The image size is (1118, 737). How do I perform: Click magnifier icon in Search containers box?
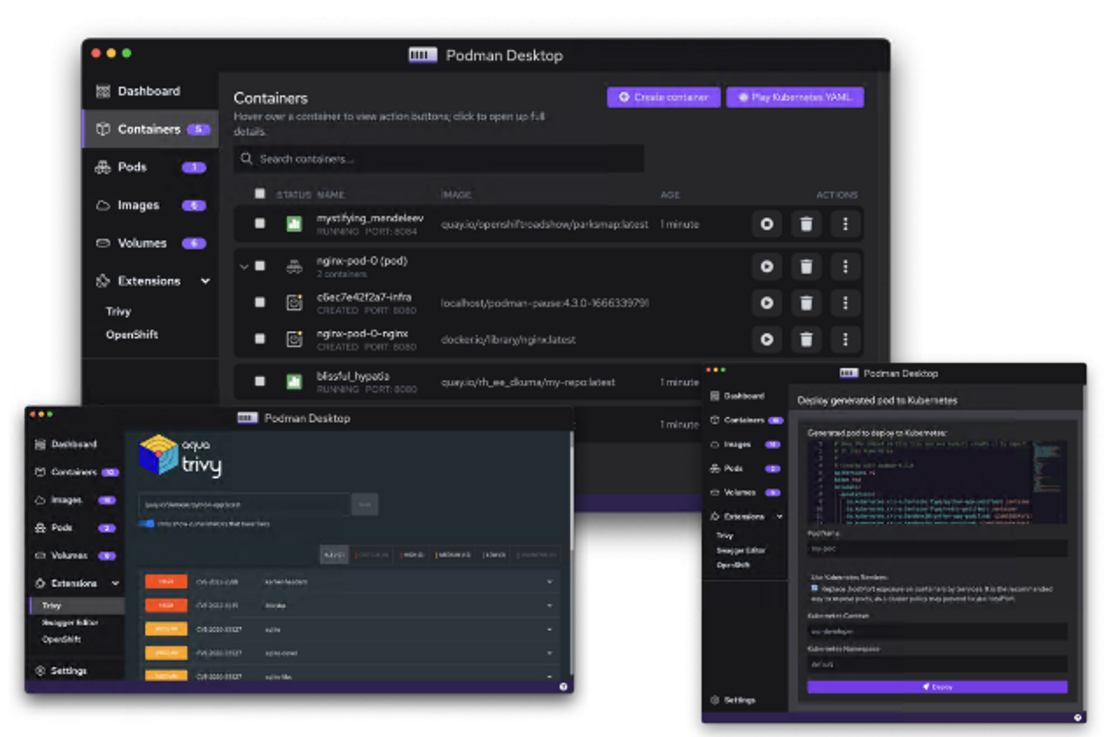(x=247, y=158)
